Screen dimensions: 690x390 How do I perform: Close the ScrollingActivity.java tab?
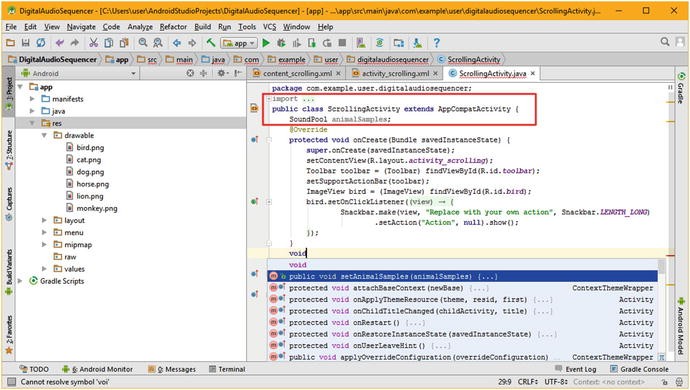click(x=533, y=73)
